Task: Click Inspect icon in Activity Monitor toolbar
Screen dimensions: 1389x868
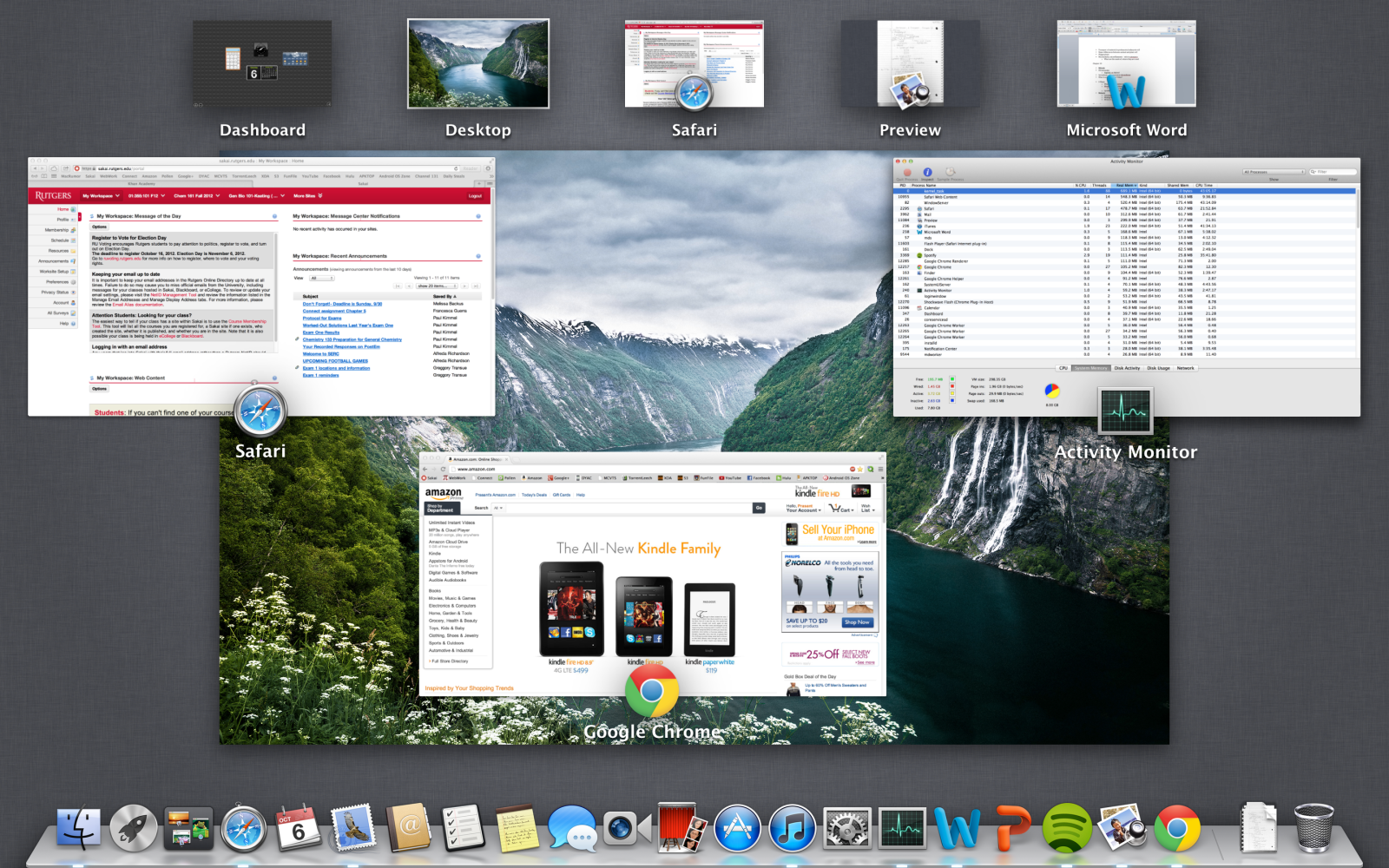Action: pos(927,172)
